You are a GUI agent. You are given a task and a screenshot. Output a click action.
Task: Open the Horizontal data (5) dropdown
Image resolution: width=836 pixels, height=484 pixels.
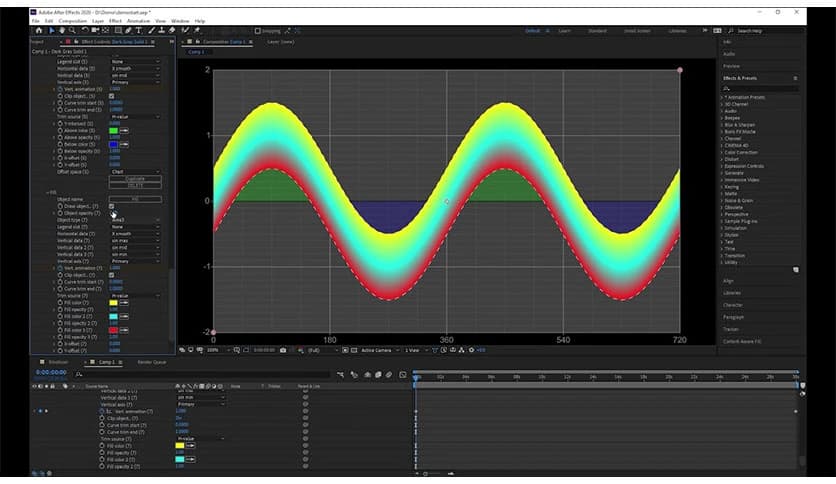(135, 69)
